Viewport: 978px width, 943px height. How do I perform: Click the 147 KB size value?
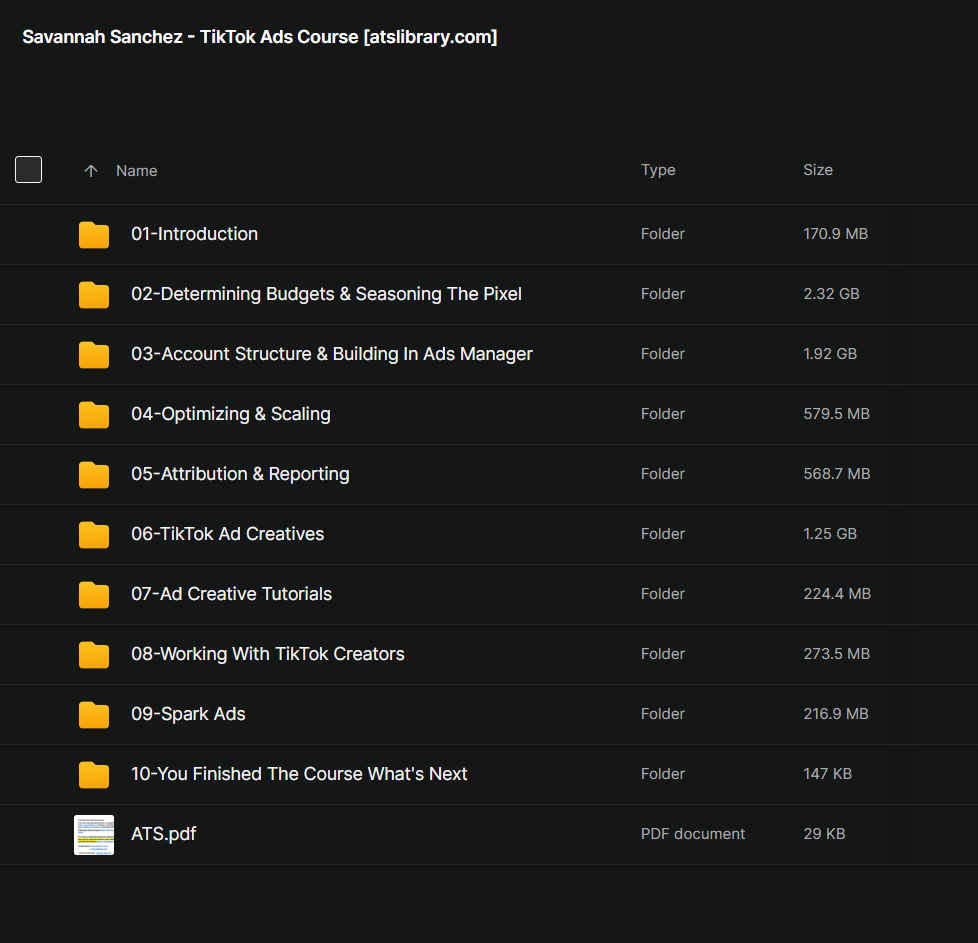(828, 774)
